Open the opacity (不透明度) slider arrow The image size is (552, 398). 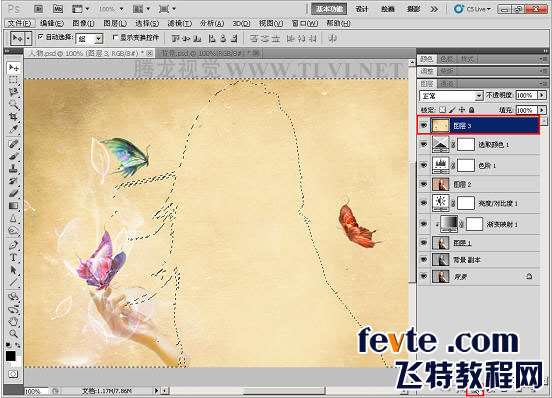point(542,95)
